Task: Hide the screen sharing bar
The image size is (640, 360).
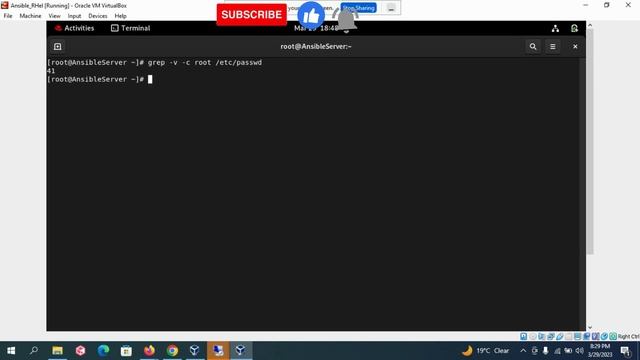Action: (391, 8)
